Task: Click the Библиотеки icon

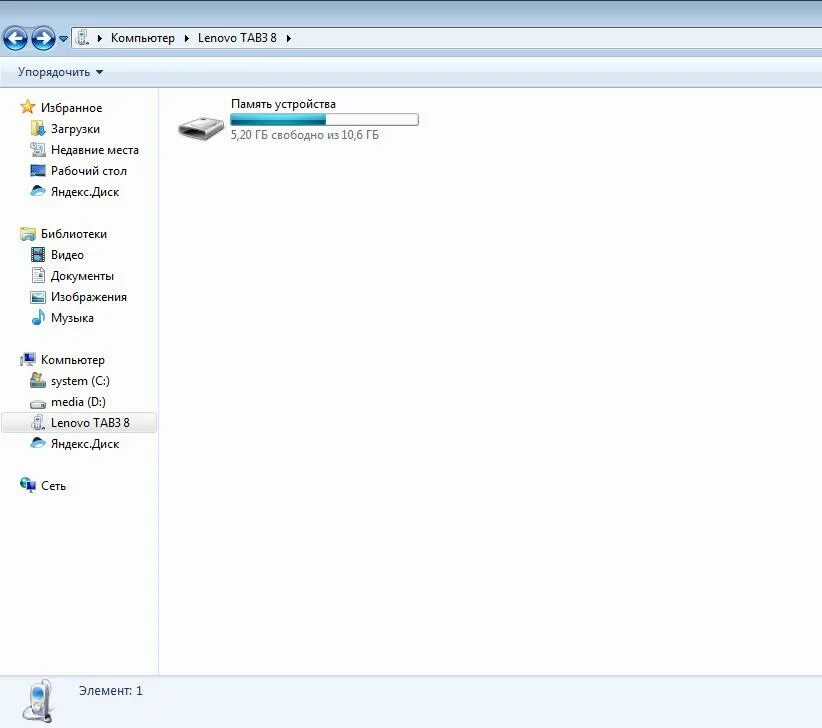Action: (27, 234)
